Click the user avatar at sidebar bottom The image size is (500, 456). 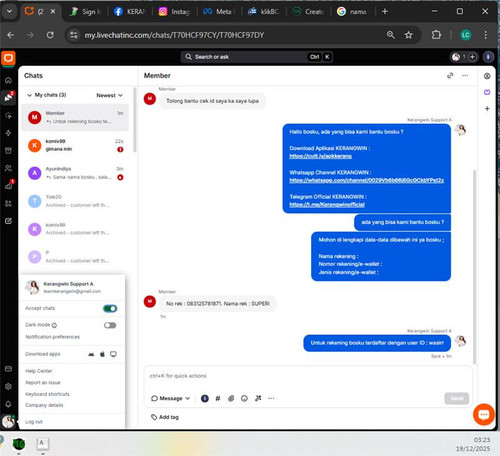[x=8, y=422]
